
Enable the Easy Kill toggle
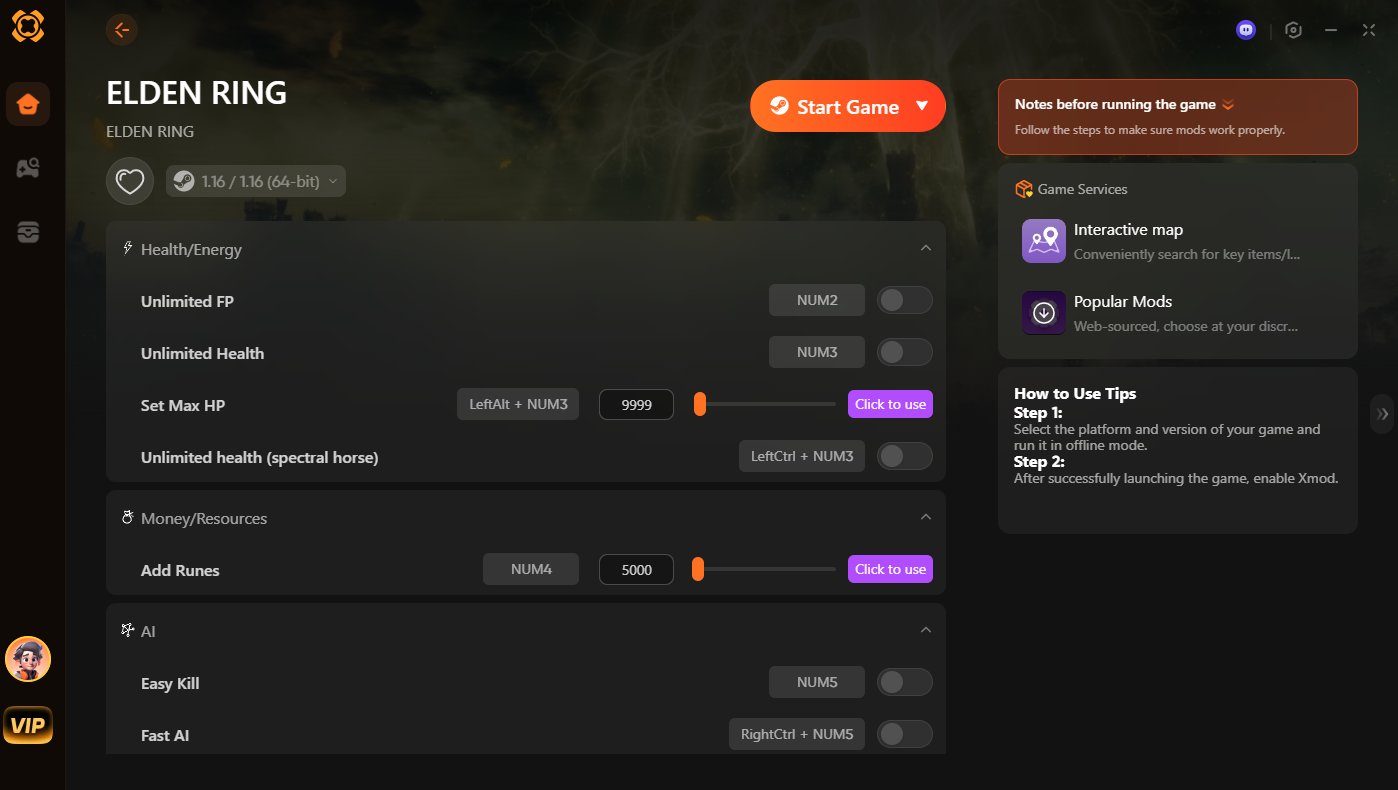click(904, 682)
